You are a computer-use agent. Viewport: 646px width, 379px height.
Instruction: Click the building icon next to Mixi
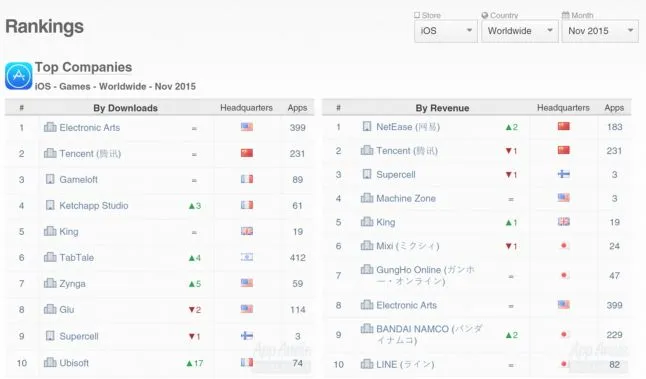tap(367, 246)
